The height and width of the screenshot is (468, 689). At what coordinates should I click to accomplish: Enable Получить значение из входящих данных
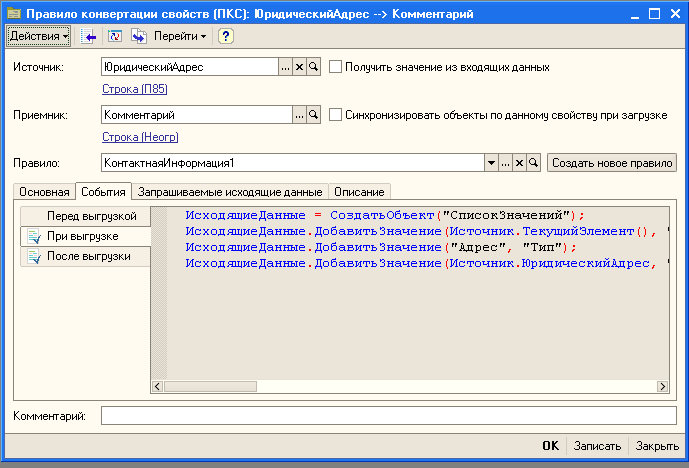(335, 67)
